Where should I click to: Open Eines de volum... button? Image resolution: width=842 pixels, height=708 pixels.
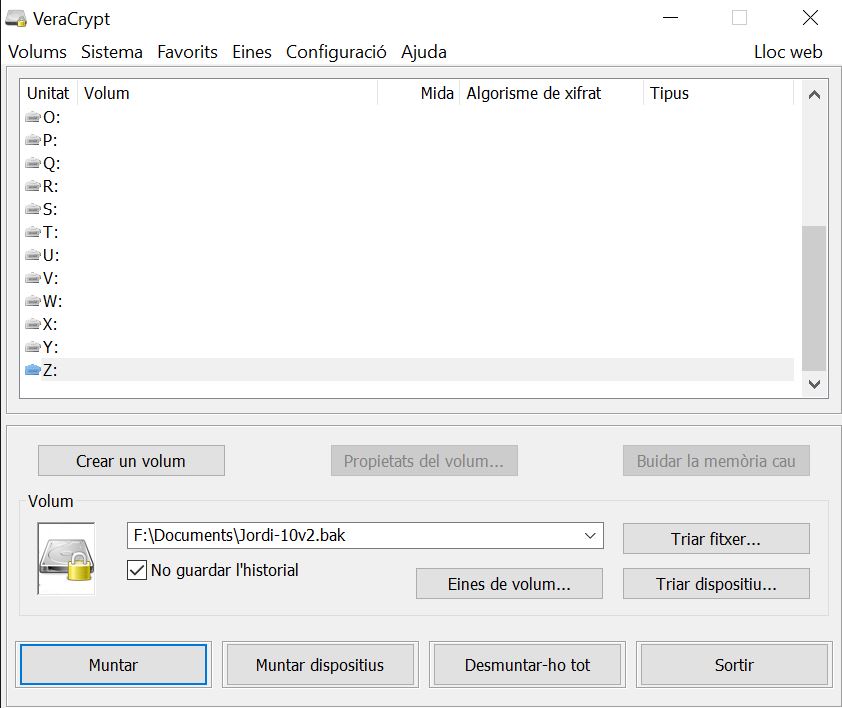pos(509,583)
